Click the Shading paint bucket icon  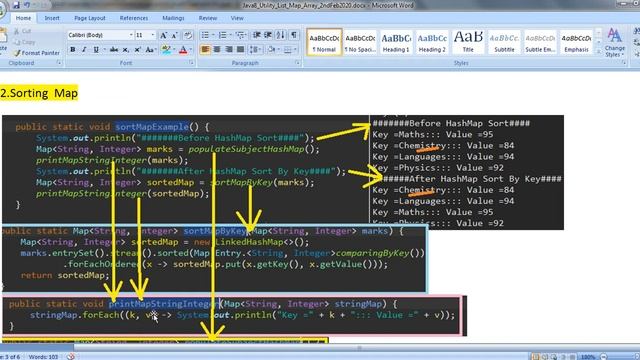[271, 50]
